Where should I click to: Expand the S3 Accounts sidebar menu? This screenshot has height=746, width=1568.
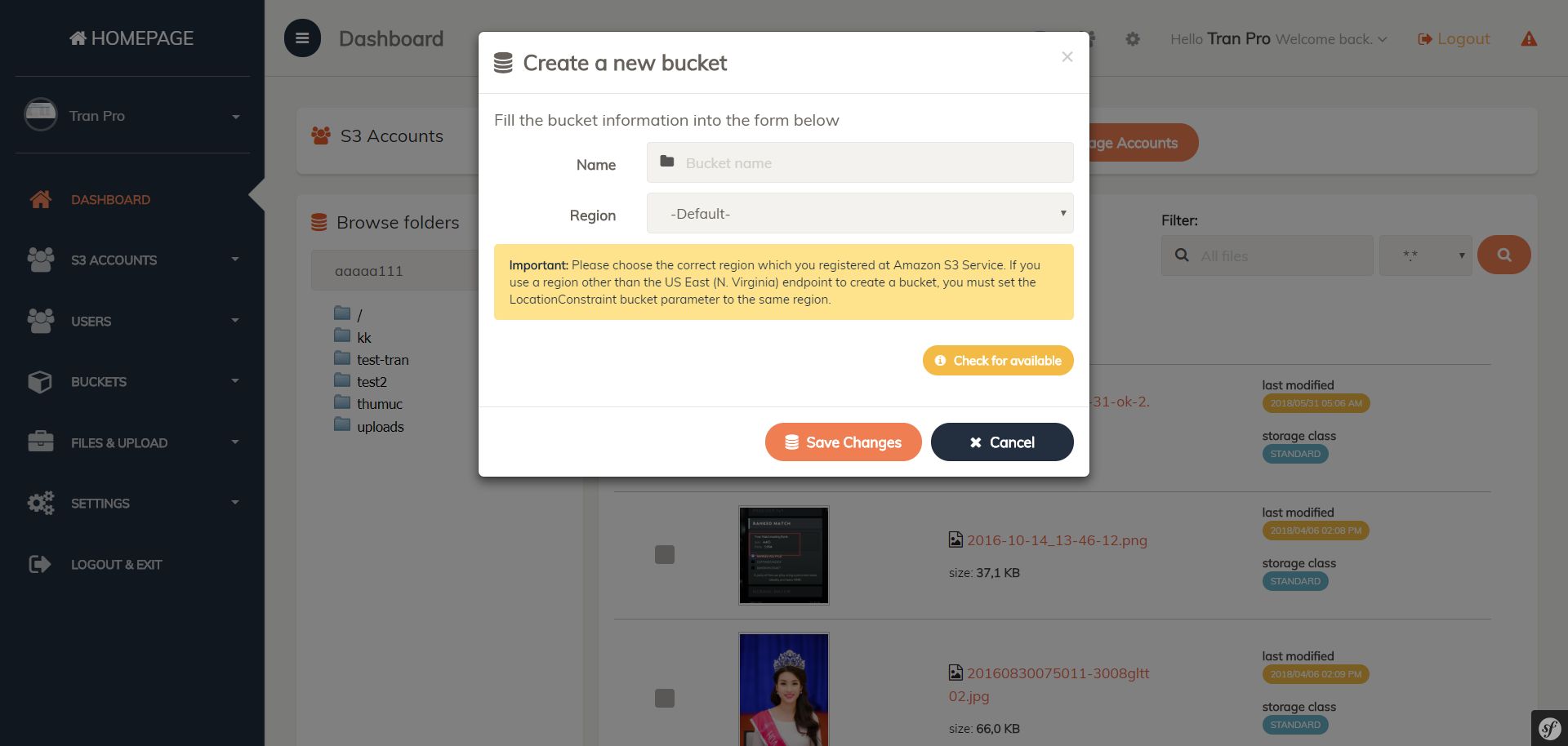coord(132,260)
